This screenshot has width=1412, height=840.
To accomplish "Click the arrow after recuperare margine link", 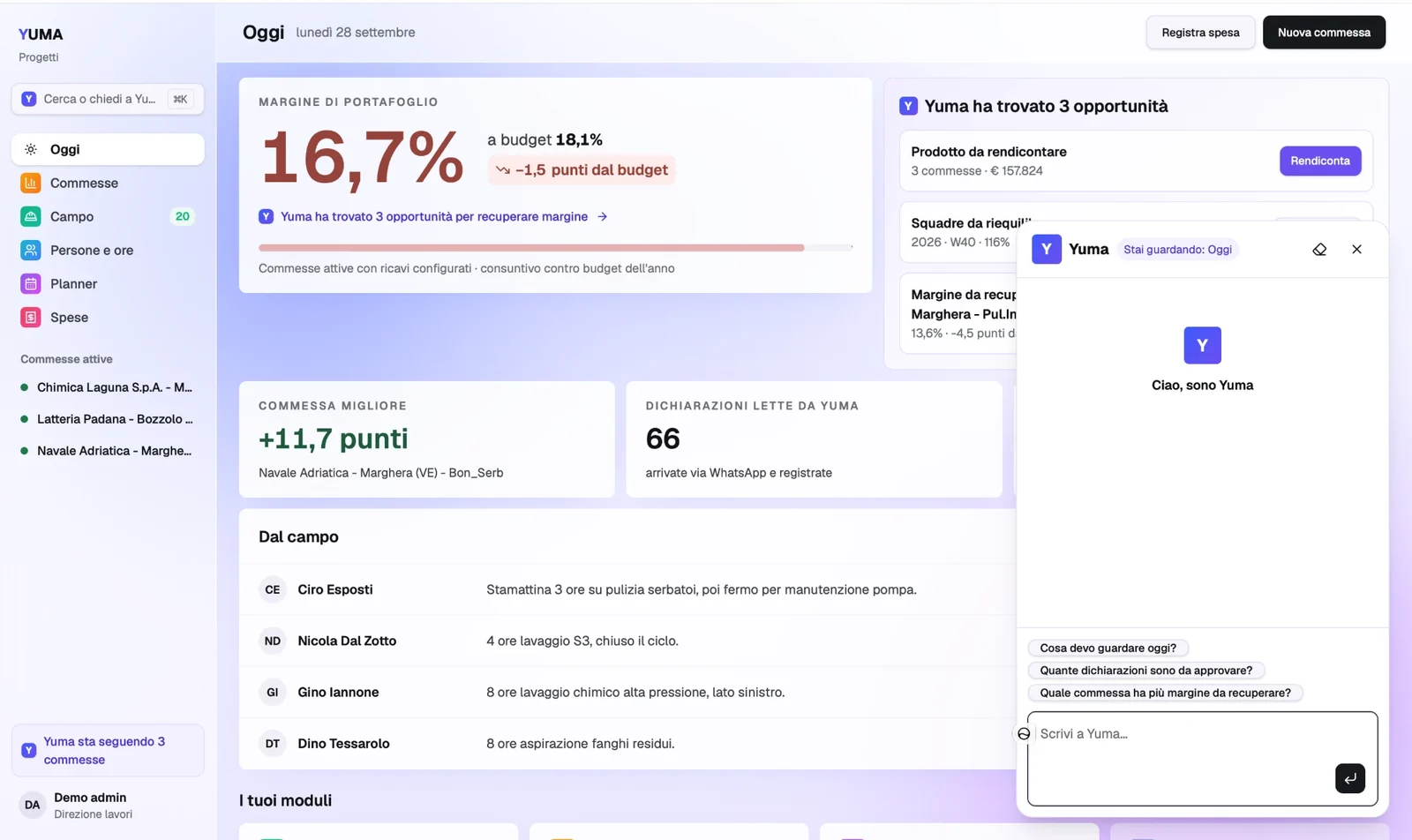I will (602, 216).
